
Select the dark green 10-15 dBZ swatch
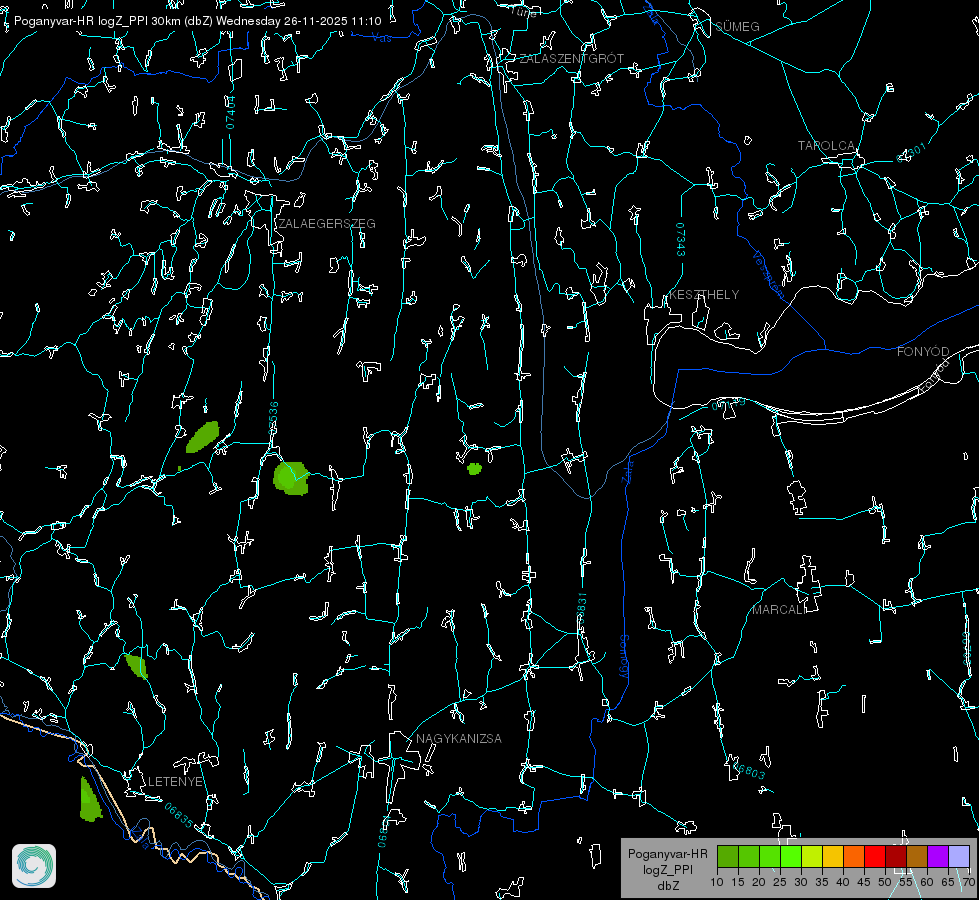728,856
